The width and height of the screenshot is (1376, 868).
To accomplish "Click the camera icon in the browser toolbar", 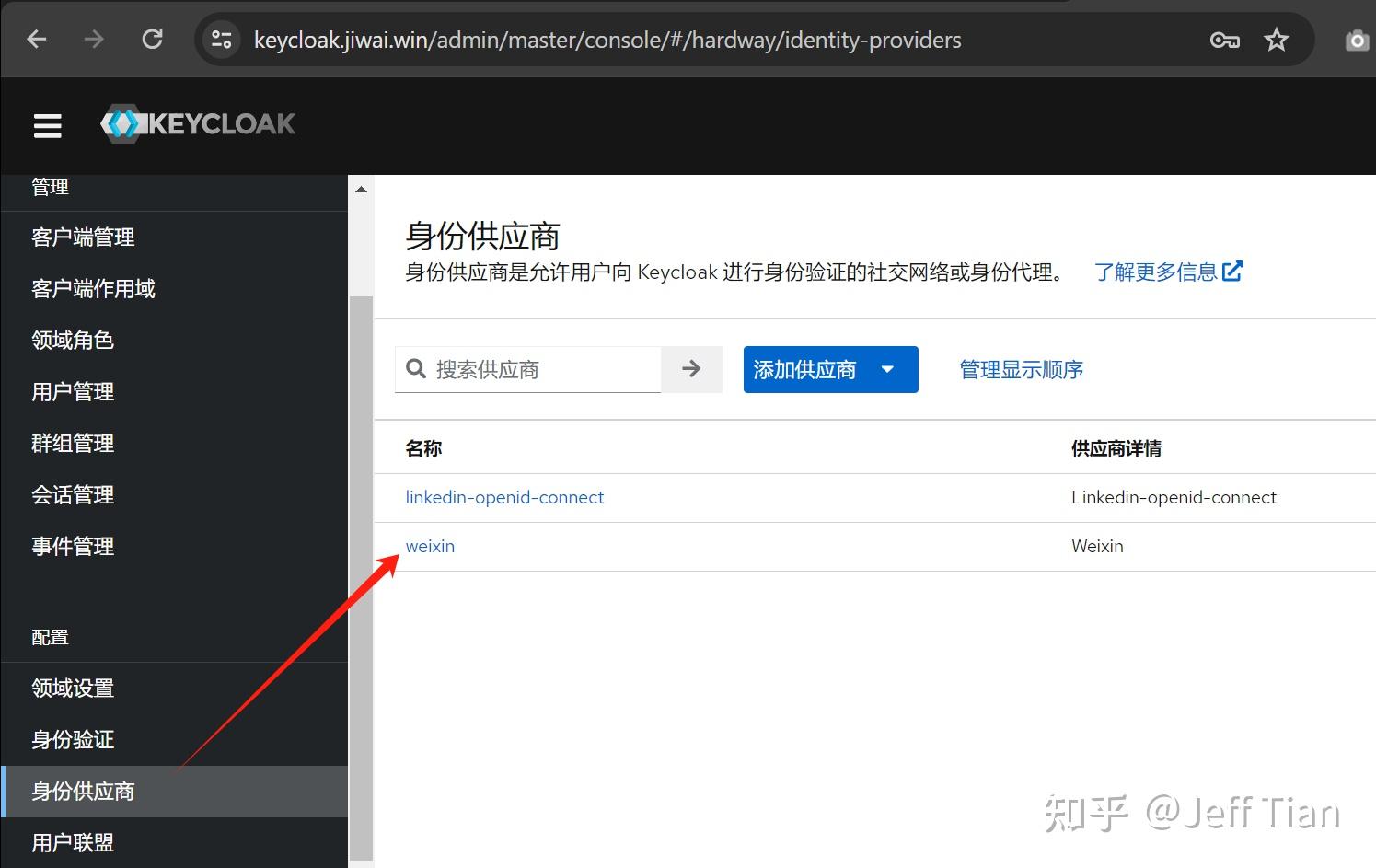I will click(1356, 39).
